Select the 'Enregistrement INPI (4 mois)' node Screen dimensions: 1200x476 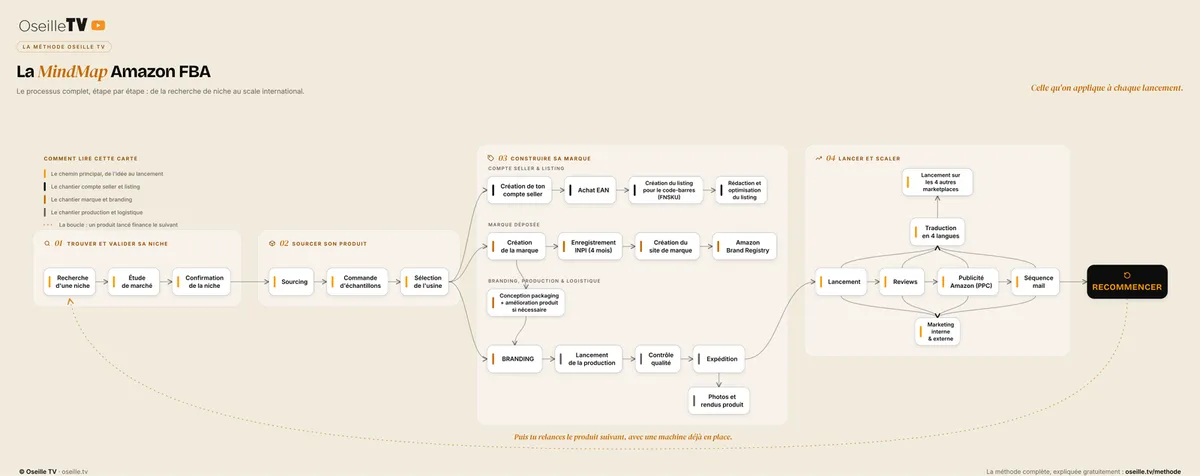coord(590,247)
